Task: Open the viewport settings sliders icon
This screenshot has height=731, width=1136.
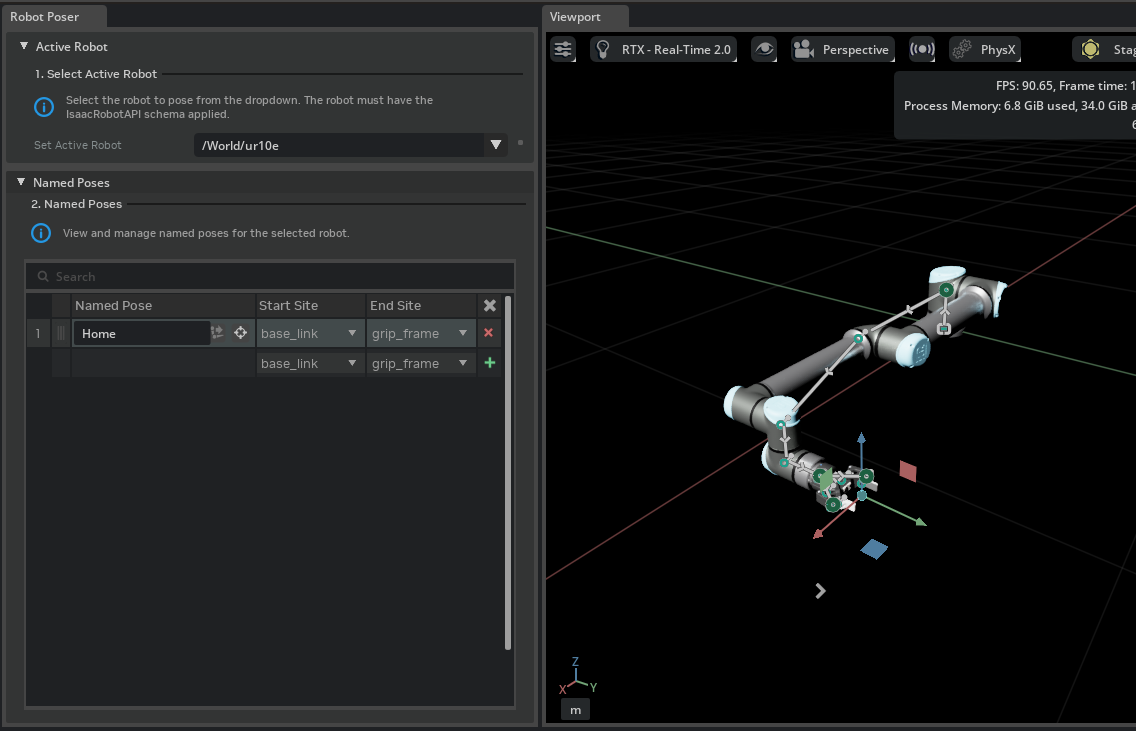Action: tap(564, 49)
